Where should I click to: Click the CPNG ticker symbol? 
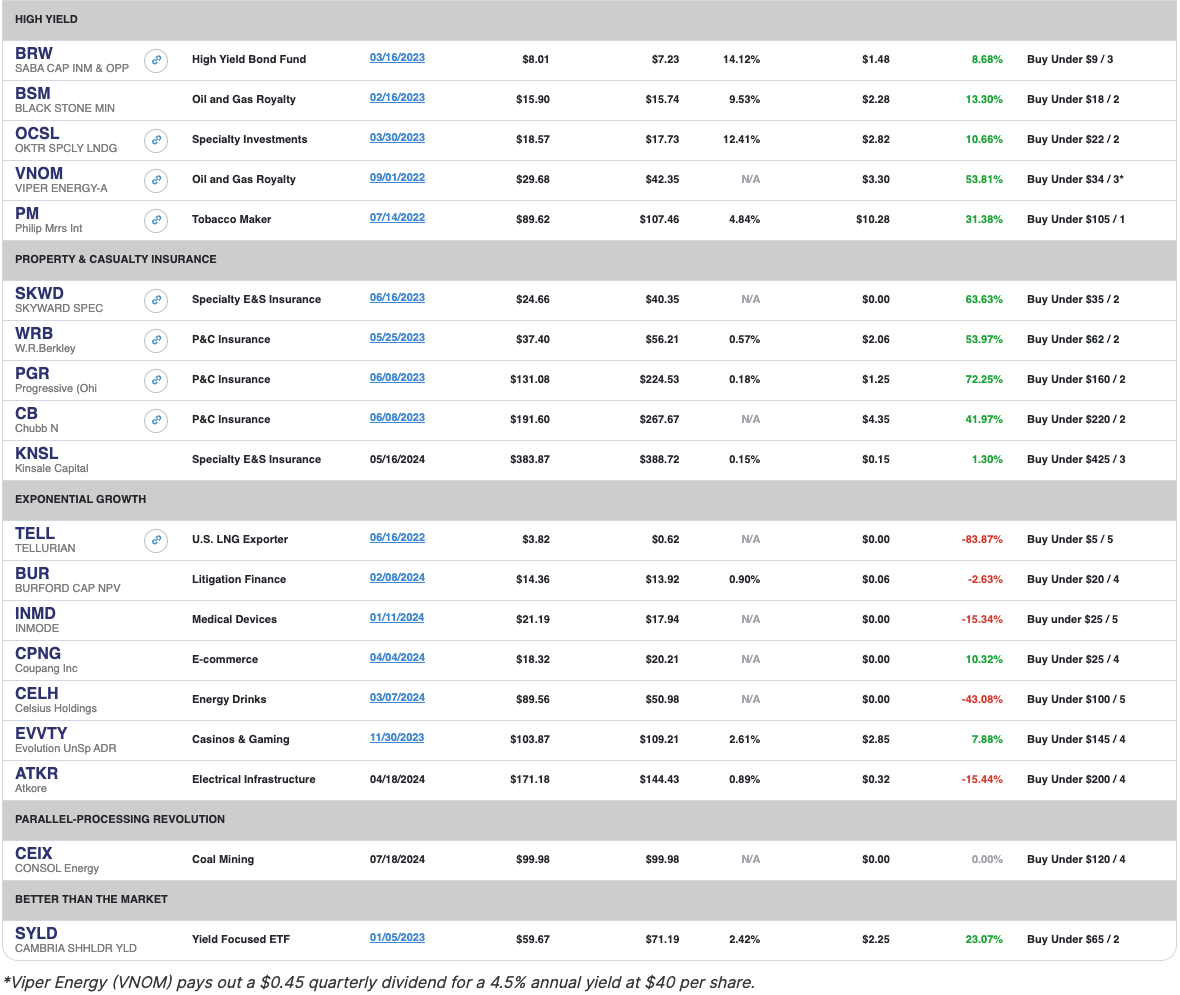click(38, 653)
